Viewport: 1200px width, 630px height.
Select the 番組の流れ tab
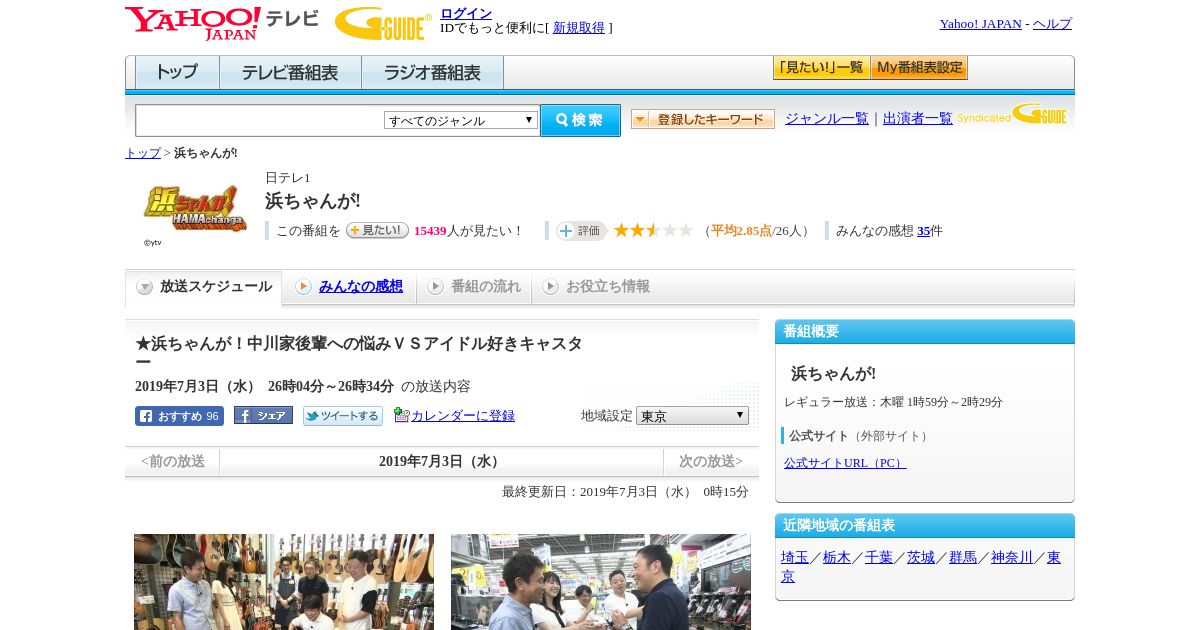pos(474,287)
